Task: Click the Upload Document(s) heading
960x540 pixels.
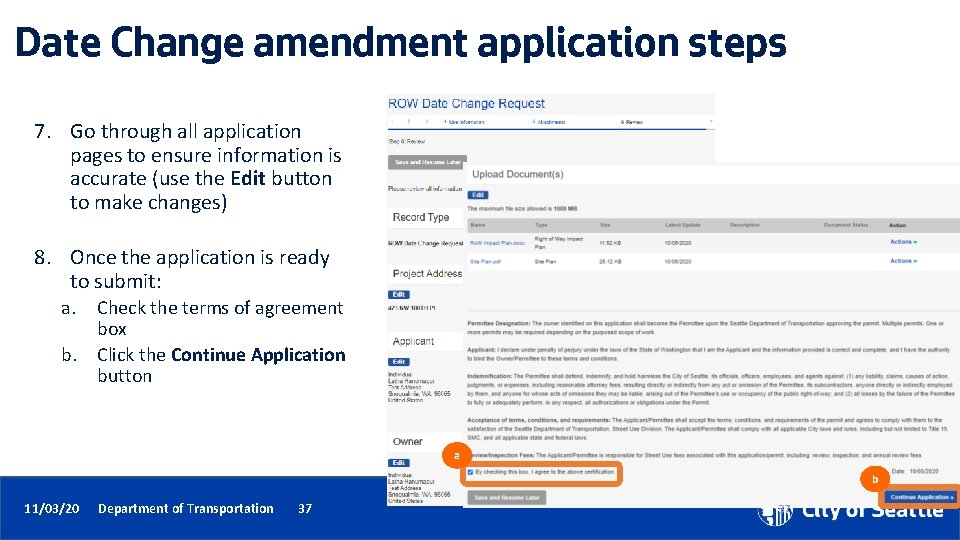Action: pyautogui.click(x=517, y=174)
